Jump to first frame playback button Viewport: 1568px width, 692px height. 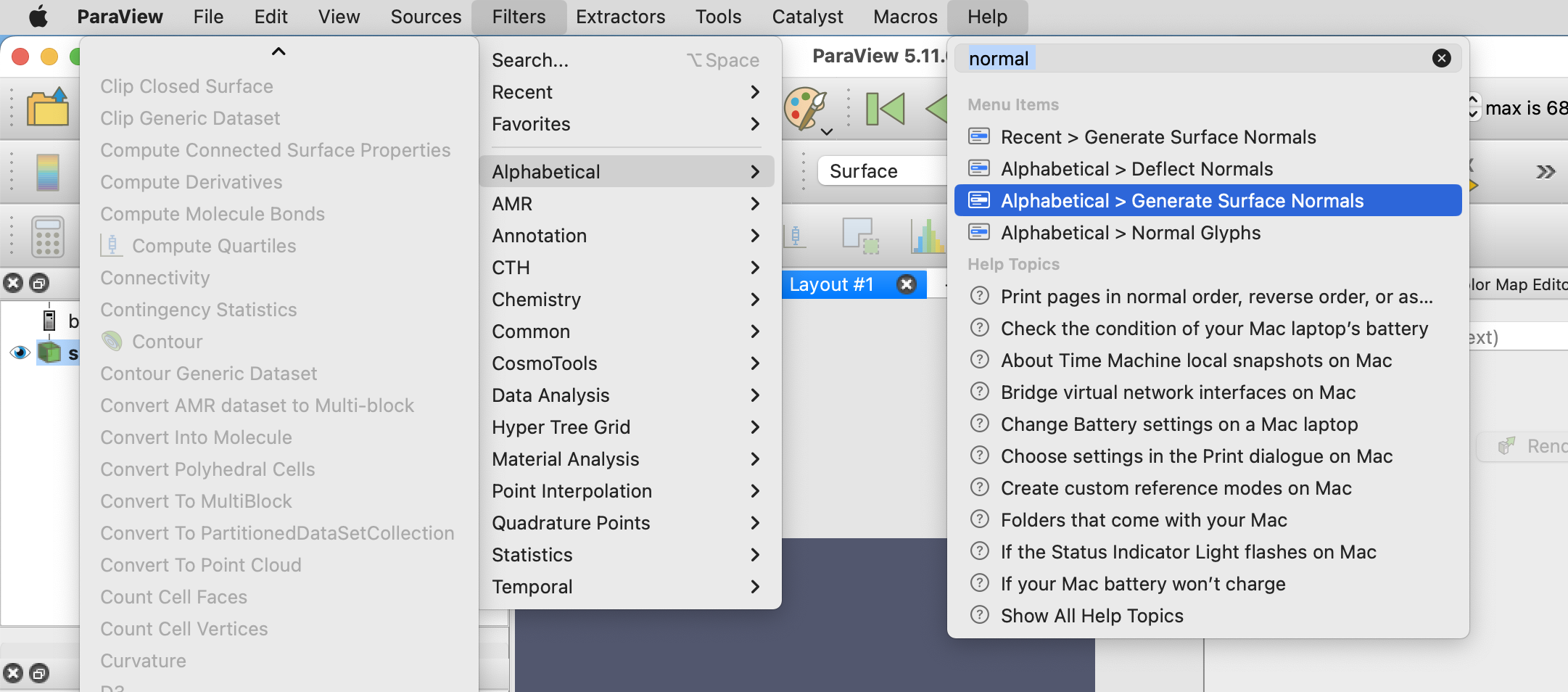click(x=886, y=109)
